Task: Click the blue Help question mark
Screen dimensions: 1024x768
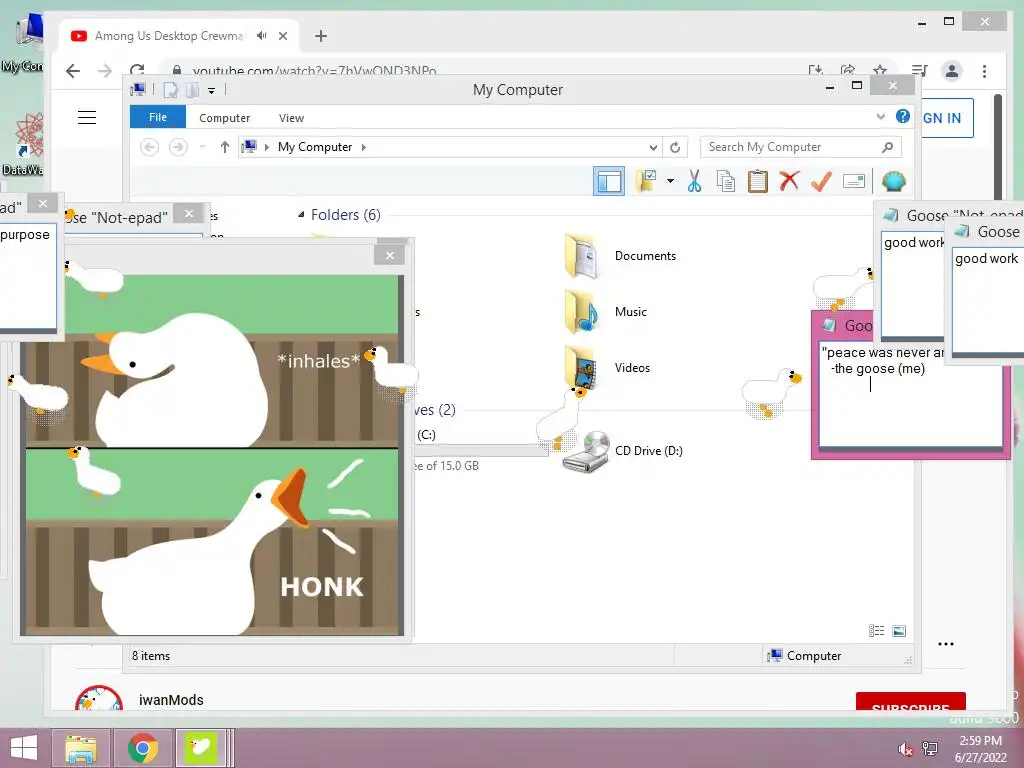Action: [903, 116]
